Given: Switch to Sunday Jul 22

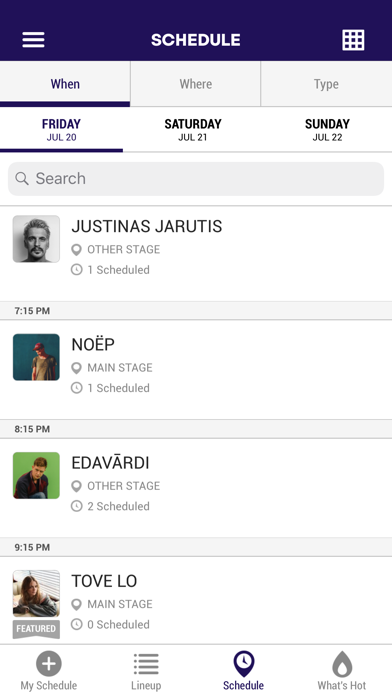Looking at the screenshot, I should click(x=327, y=130).
